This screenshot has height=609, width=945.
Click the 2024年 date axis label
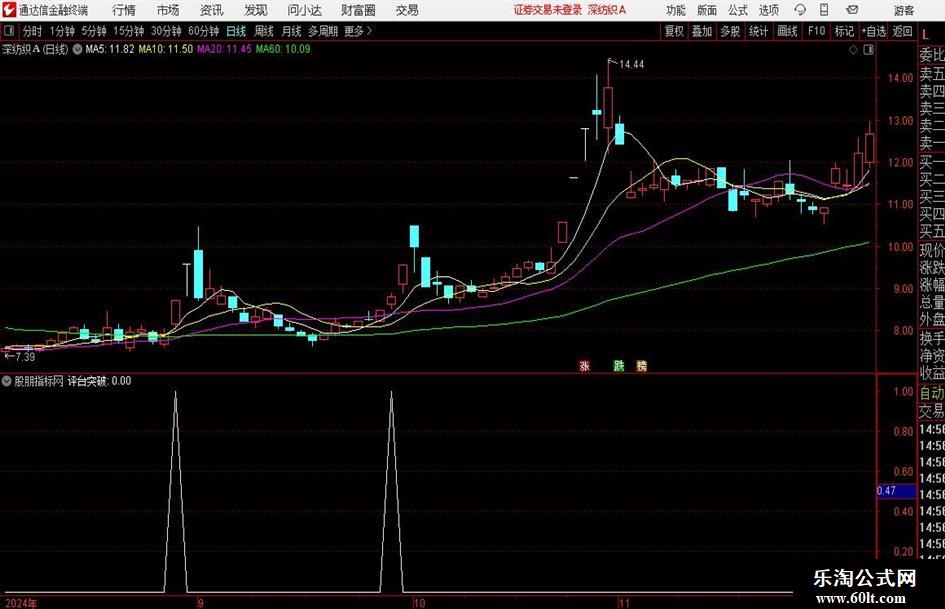[21, 603]
